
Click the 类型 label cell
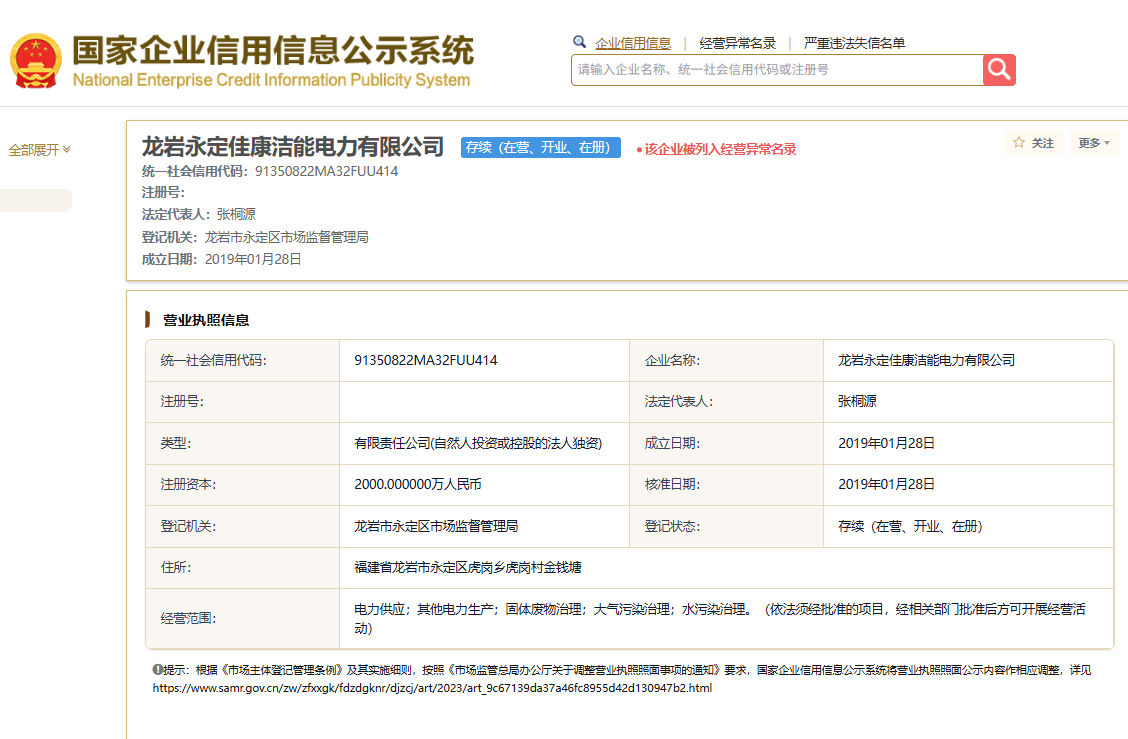click(x=242, y=443)
